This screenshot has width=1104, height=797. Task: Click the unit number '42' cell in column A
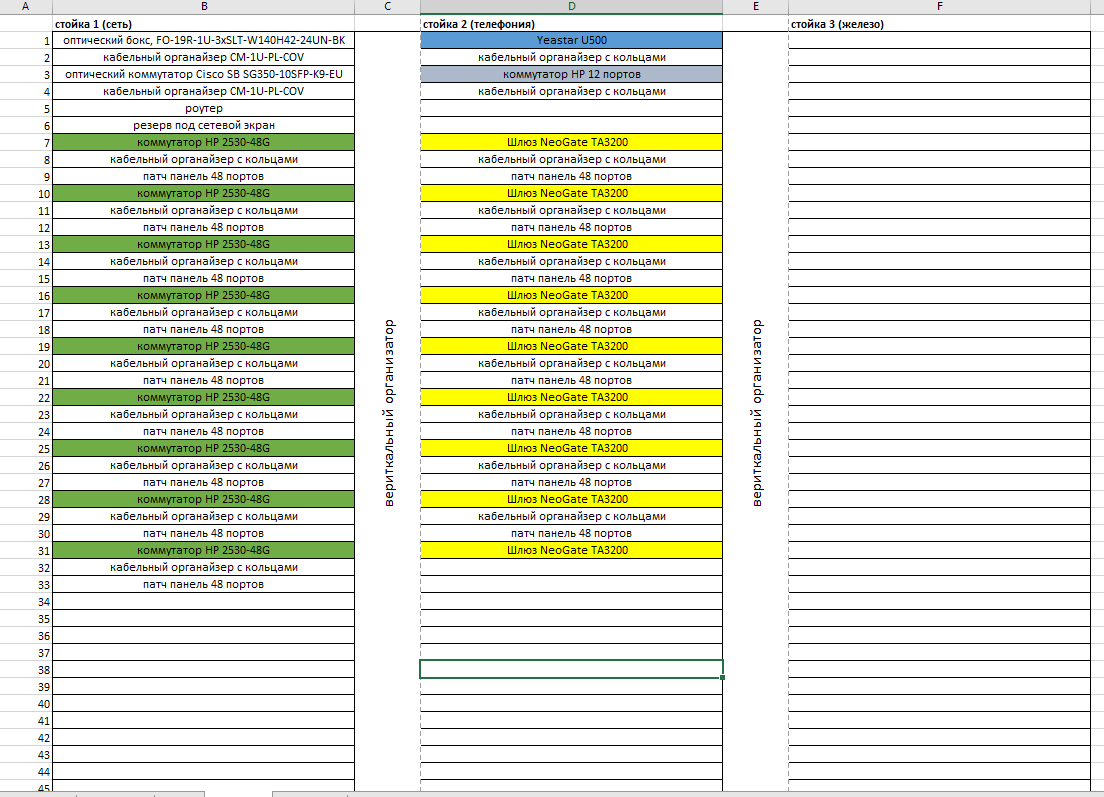click(26, 738)
